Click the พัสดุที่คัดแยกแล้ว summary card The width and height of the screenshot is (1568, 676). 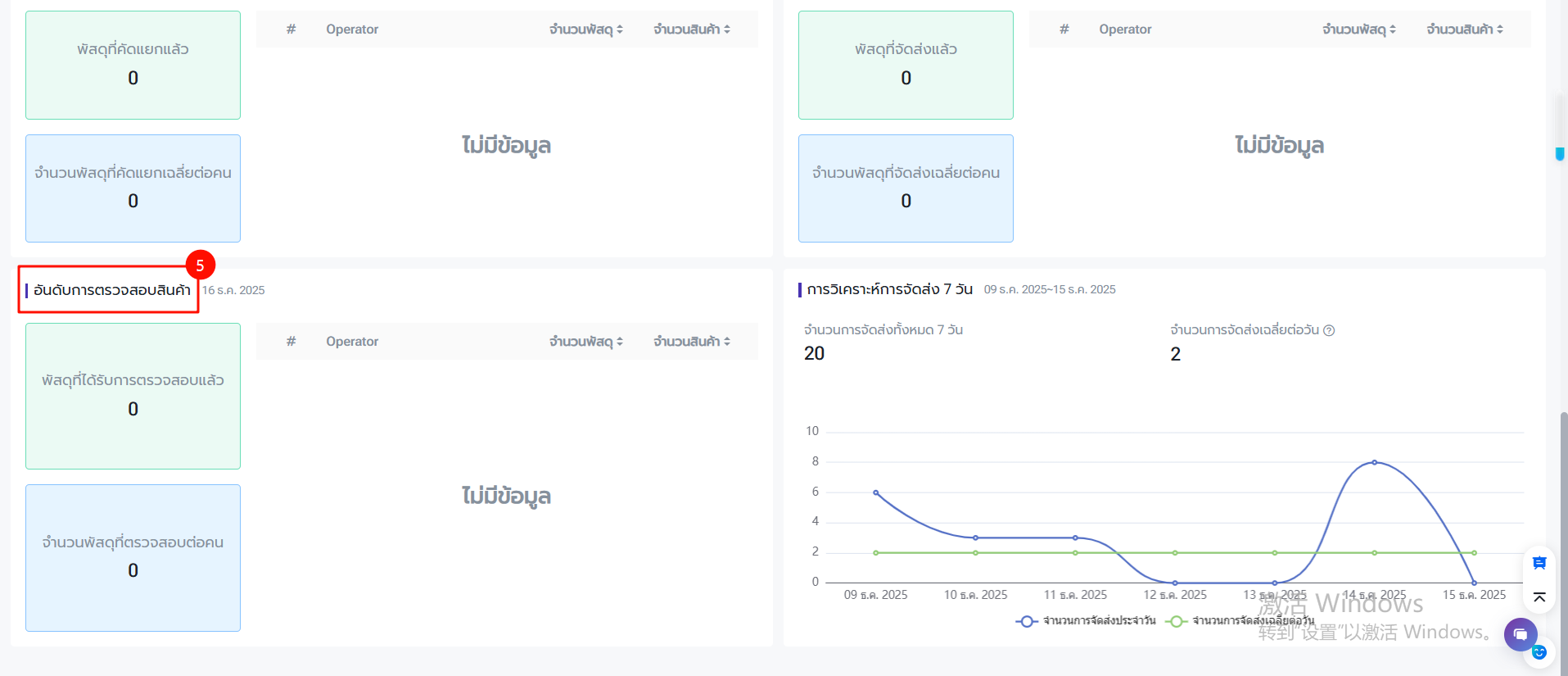[133, 65]
